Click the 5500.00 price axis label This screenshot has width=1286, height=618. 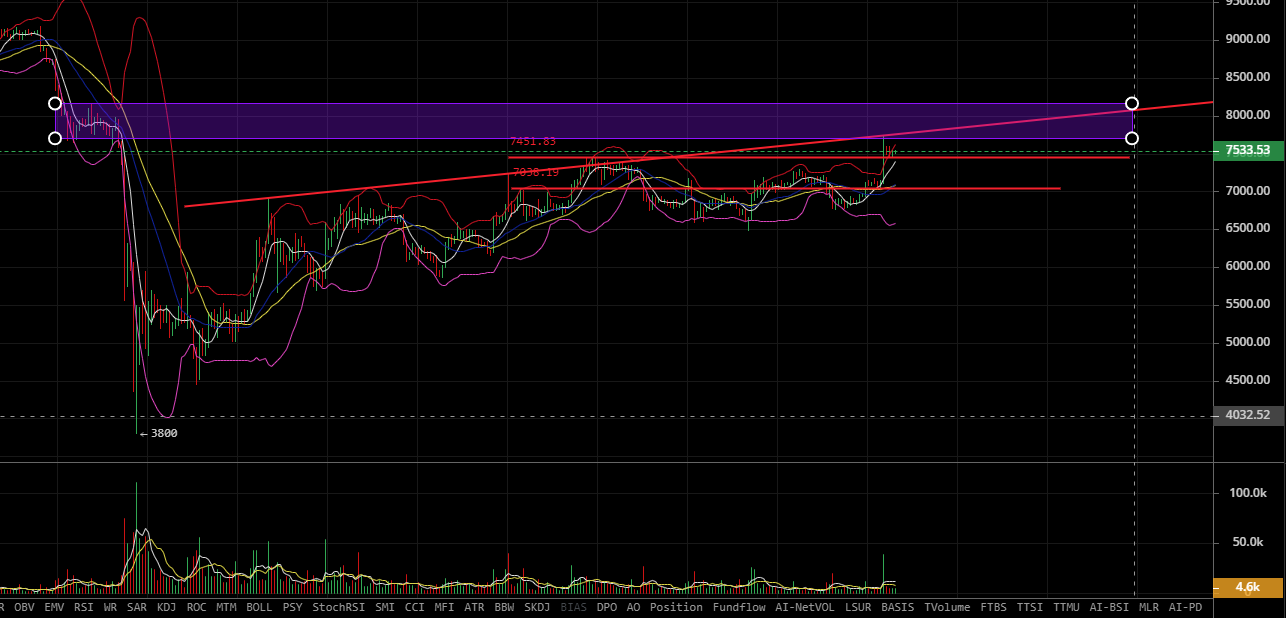click(x=1247, y=304)
